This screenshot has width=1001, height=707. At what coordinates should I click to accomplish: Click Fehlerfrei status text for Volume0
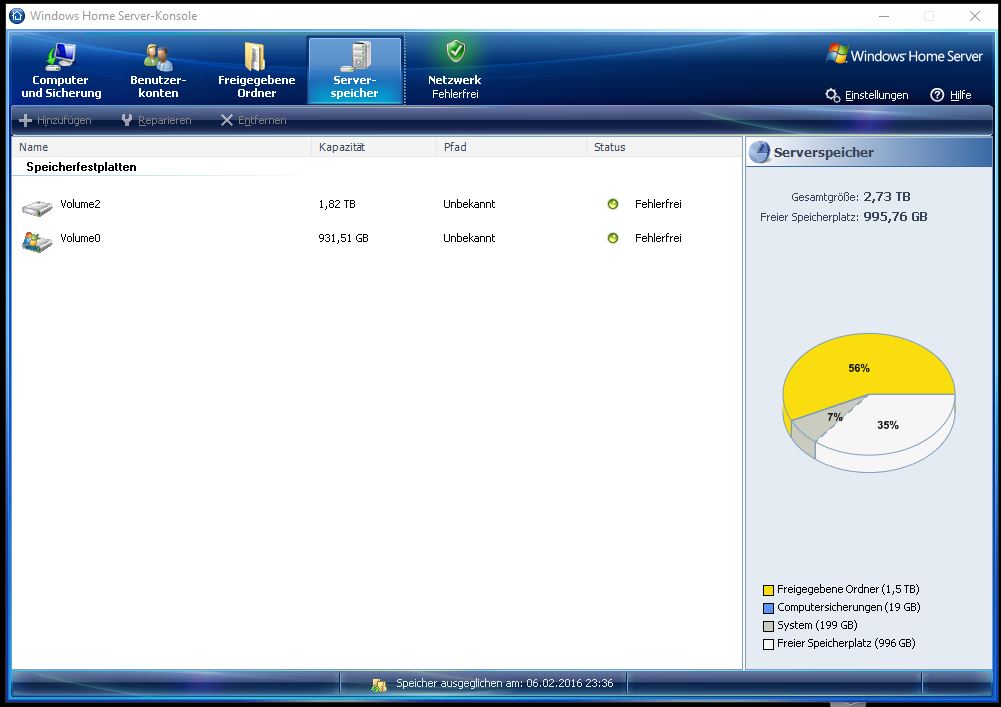[x=658, y=238]
